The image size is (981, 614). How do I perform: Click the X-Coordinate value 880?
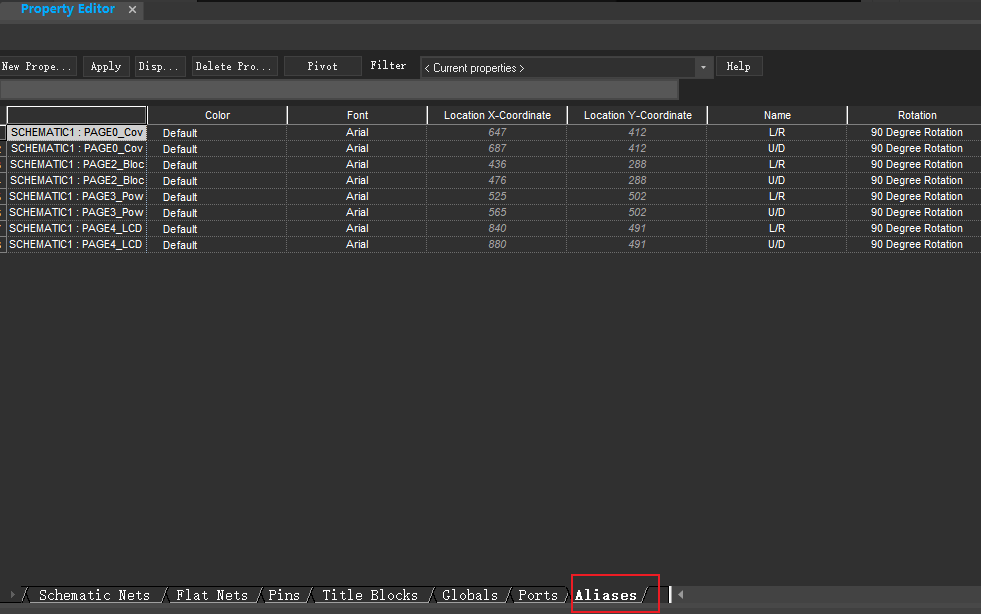tap(497, 244)
